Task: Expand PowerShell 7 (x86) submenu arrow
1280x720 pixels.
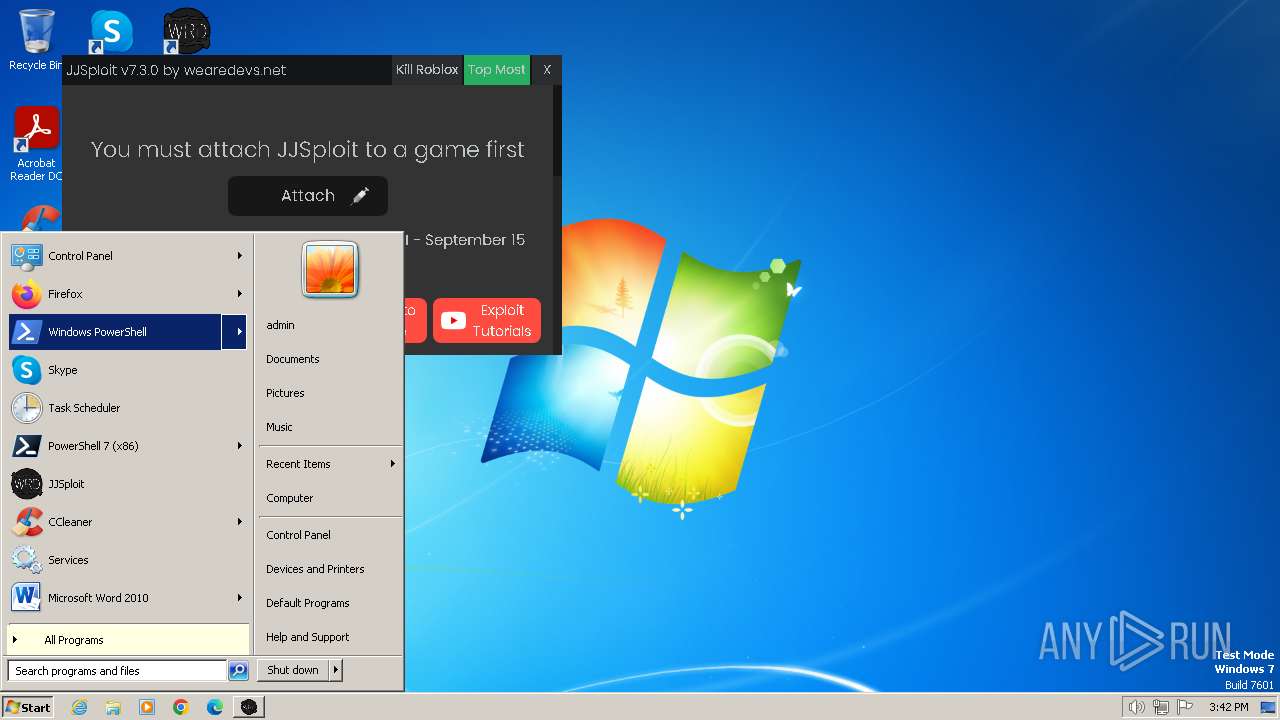Action: [x=240, y=446]
